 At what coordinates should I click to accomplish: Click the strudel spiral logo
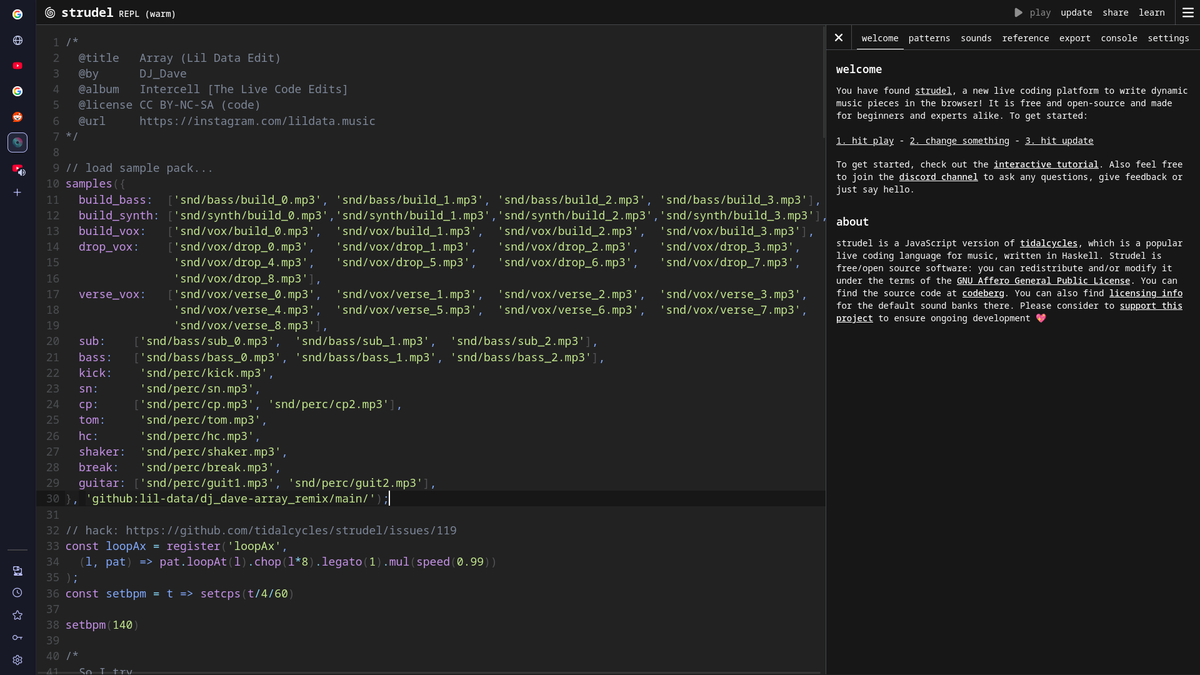point(50,13)
